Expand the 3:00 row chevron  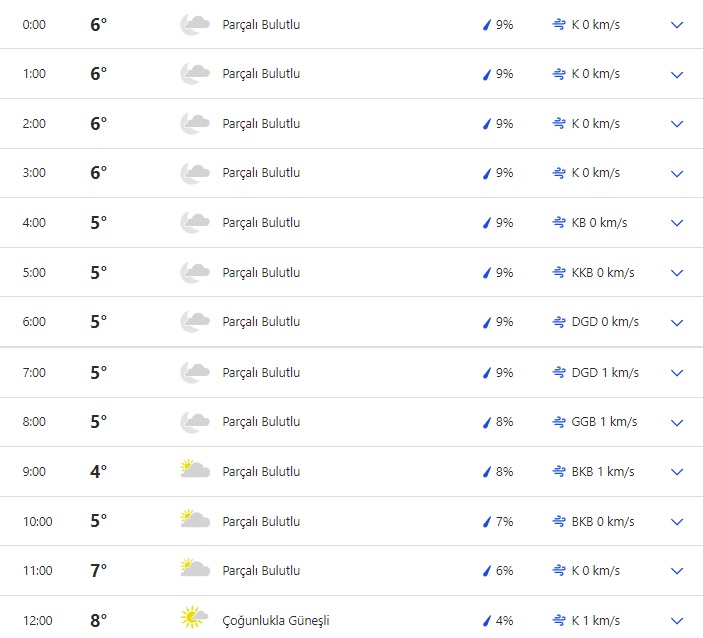point(677,173)
